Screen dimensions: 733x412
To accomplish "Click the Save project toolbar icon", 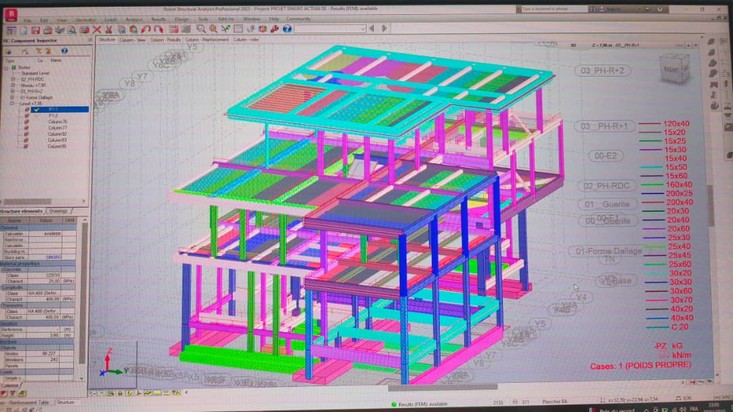I will pos(36,29).
